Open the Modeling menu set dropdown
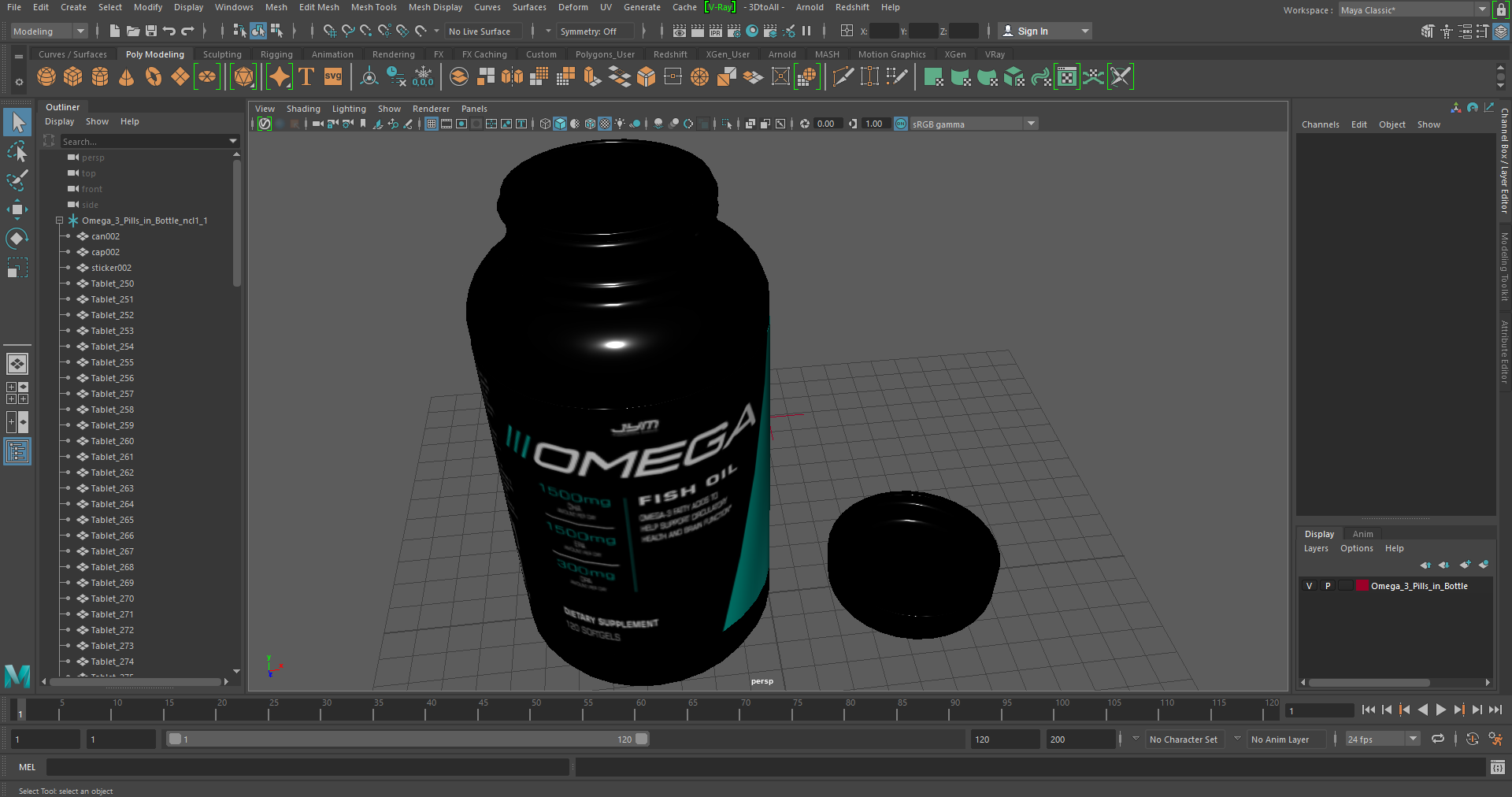 tap(49, 31)
